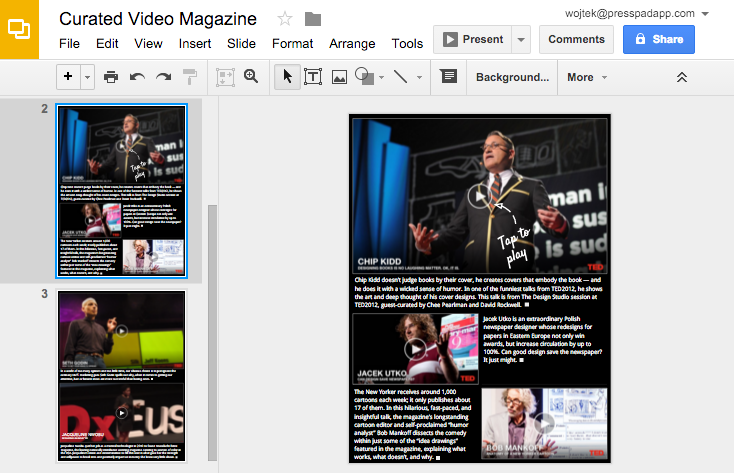The width and height of the screenshot is (734, 473).
Task: Expand the Shape tool dropdown arrow
Action: (x=382, y=77)
